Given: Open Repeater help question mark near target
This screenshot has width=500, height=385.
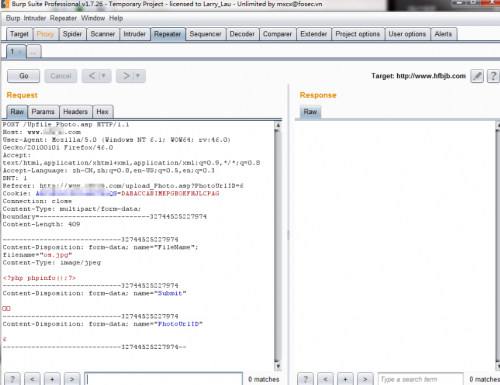Looking at the screenshot, I should click(493, 76).
